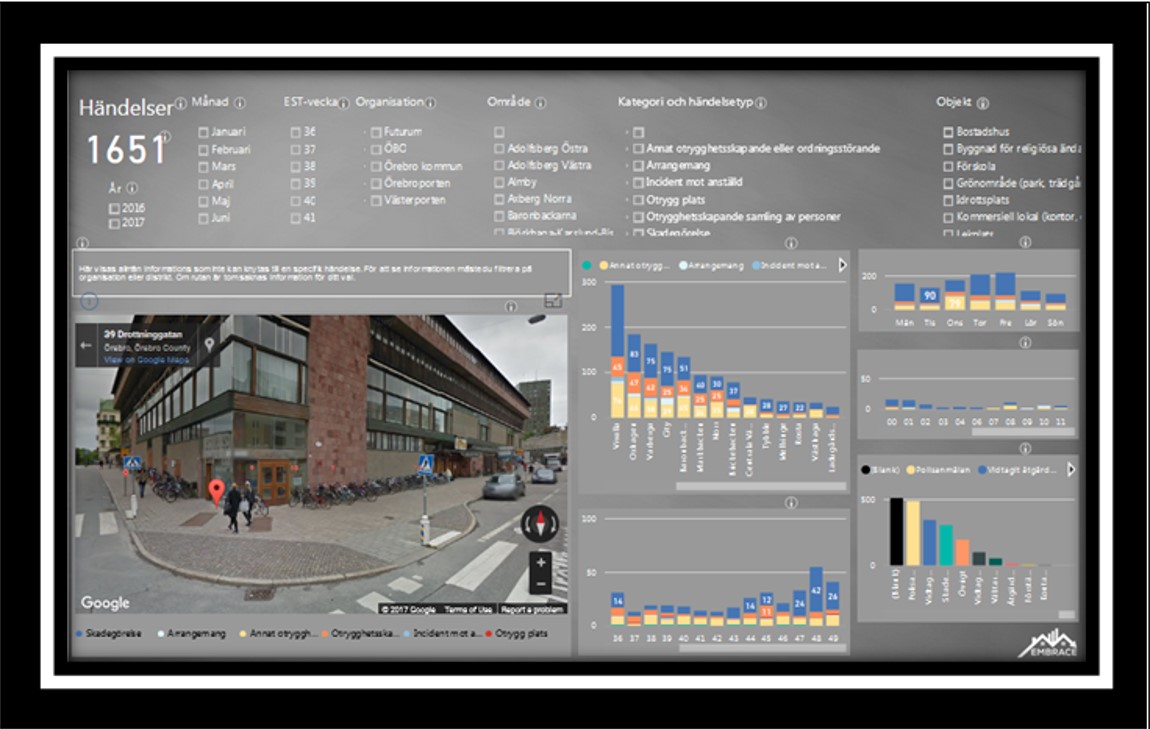Click the compass control in Street View
Viewport: 1150px width, 729px height.
click(541, 524)
